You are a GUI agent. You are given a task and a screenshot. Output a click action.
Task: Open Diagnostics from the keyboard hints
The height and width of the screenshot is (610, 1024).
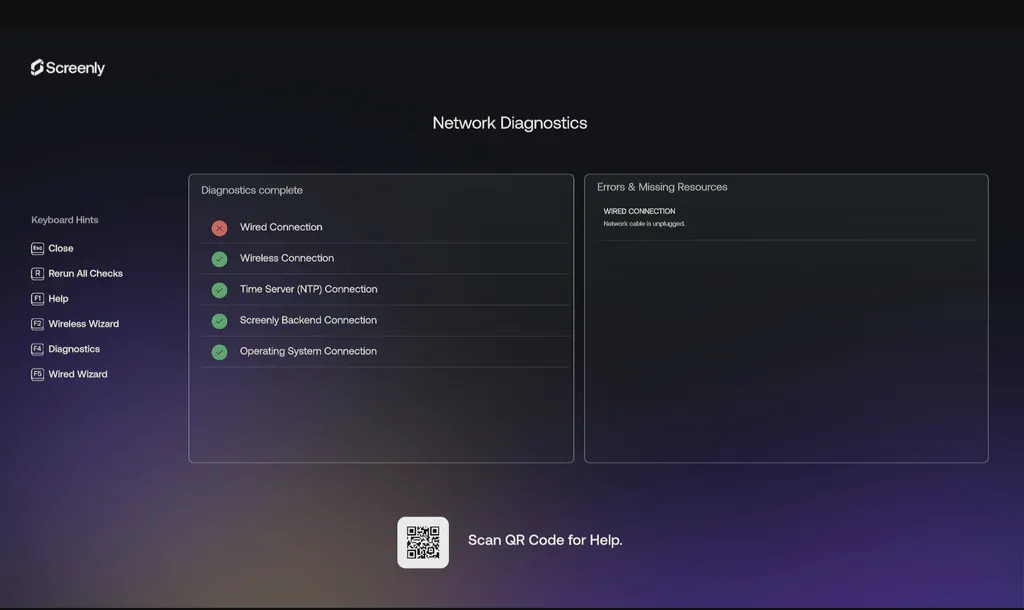[74, 349]
